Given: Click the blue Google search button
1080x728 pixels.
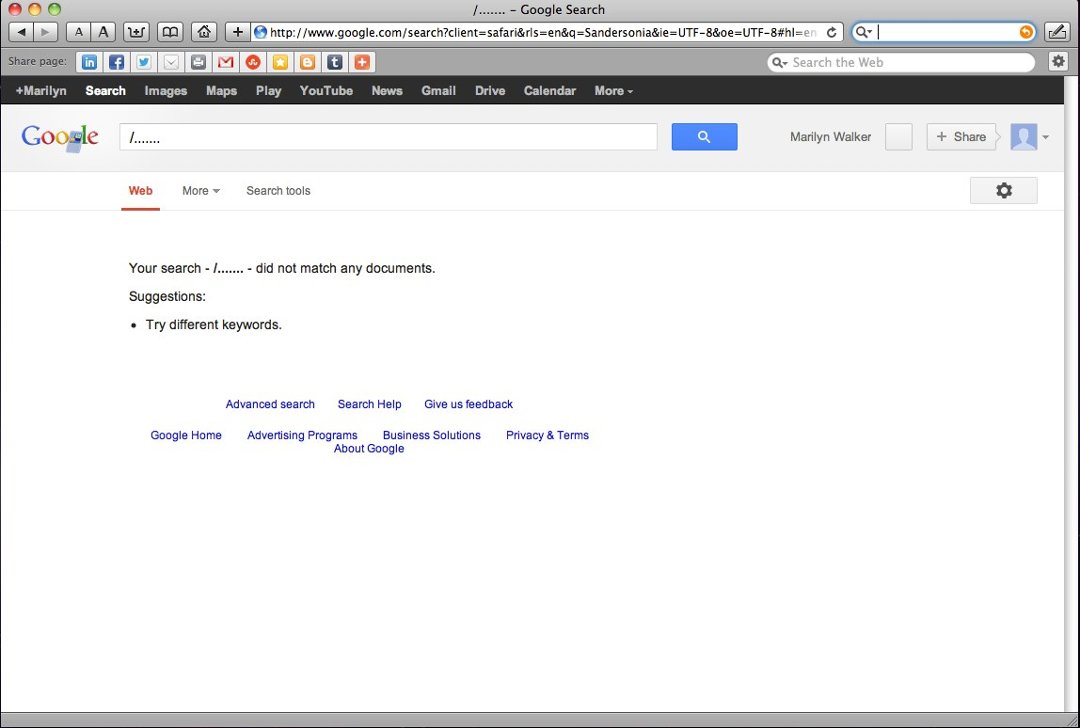Looking at the screenshot, I should pos(704,136).
